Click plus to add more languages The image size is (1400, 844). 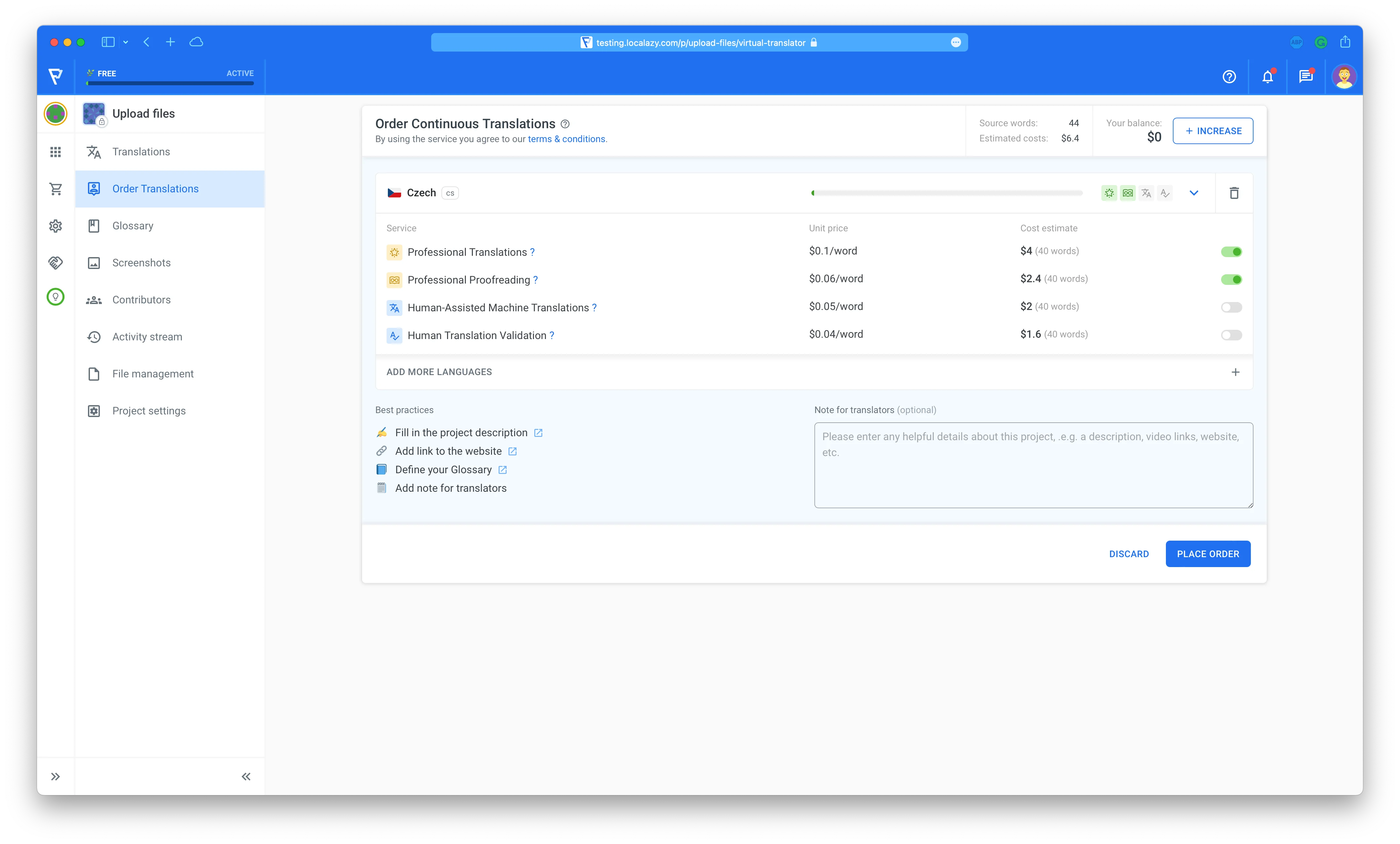pyautogui.click(x=1235, y=372)
